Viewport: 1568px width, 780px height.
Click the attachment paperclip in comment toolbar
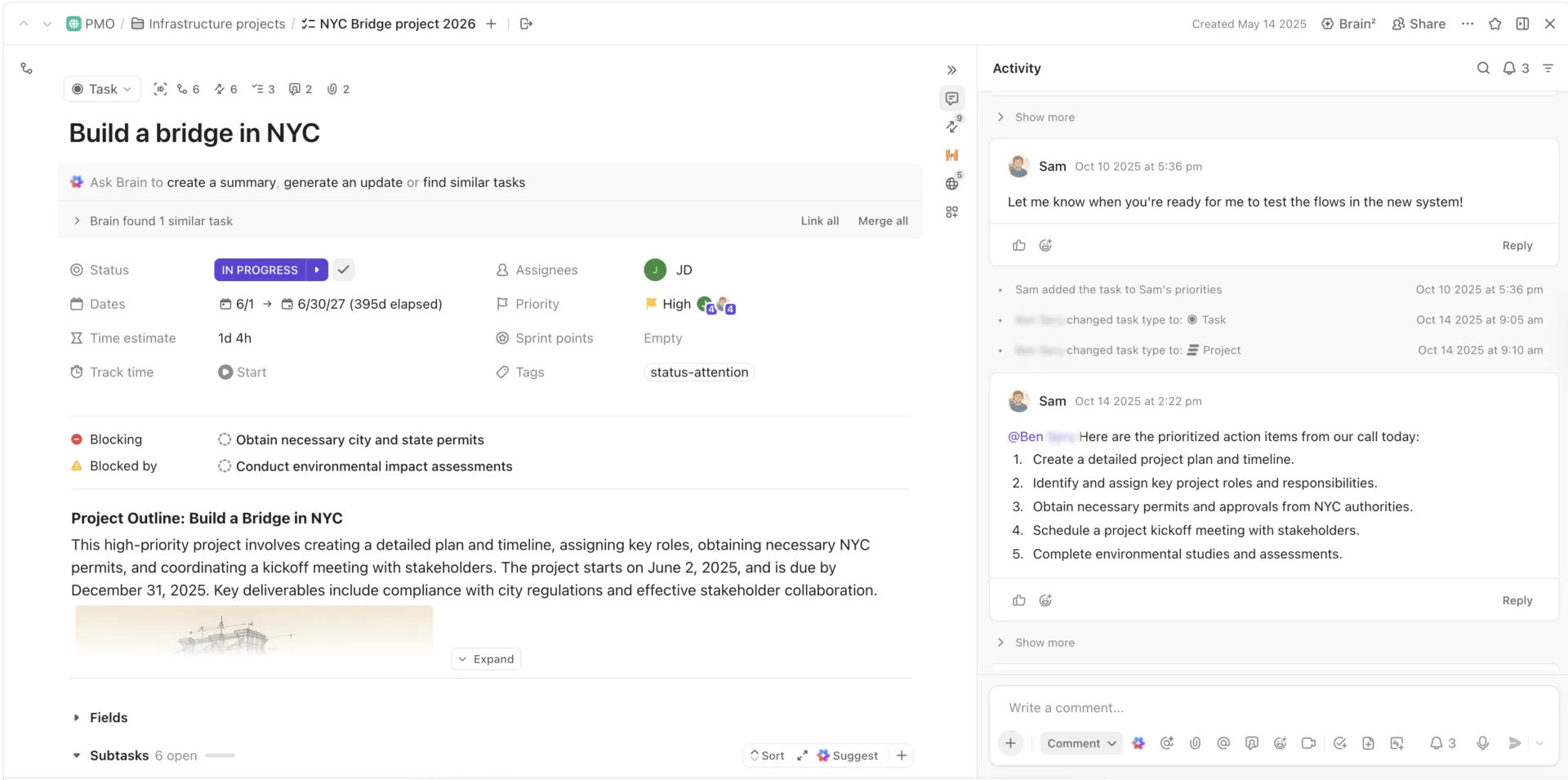pos(1195,743)
